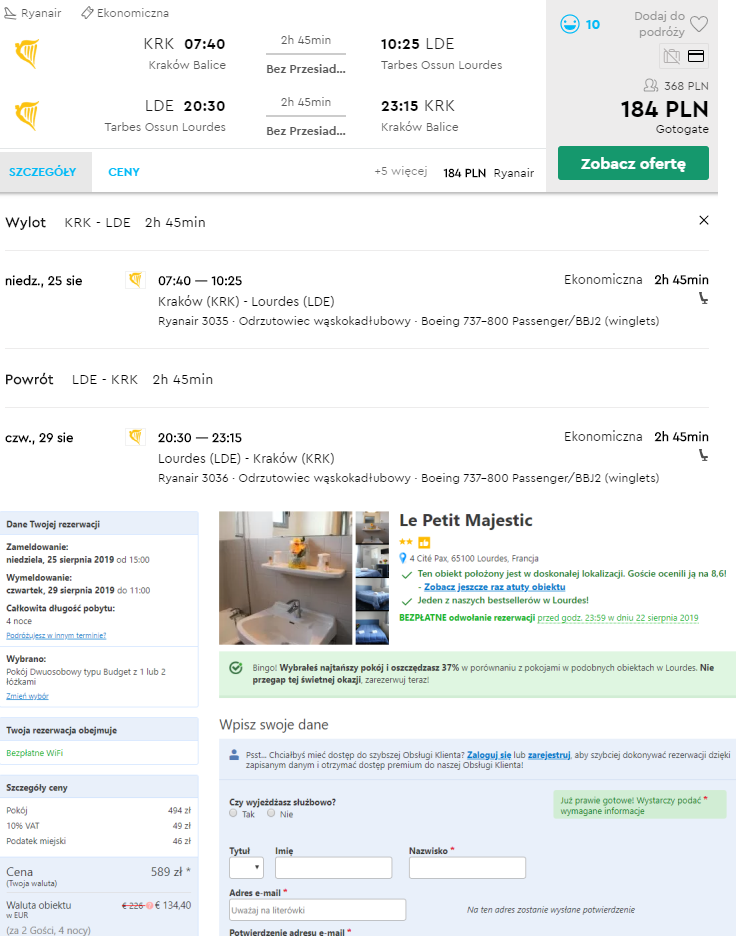
Task: Click the credit card icon in the price panel
Action: pos(696,56)
